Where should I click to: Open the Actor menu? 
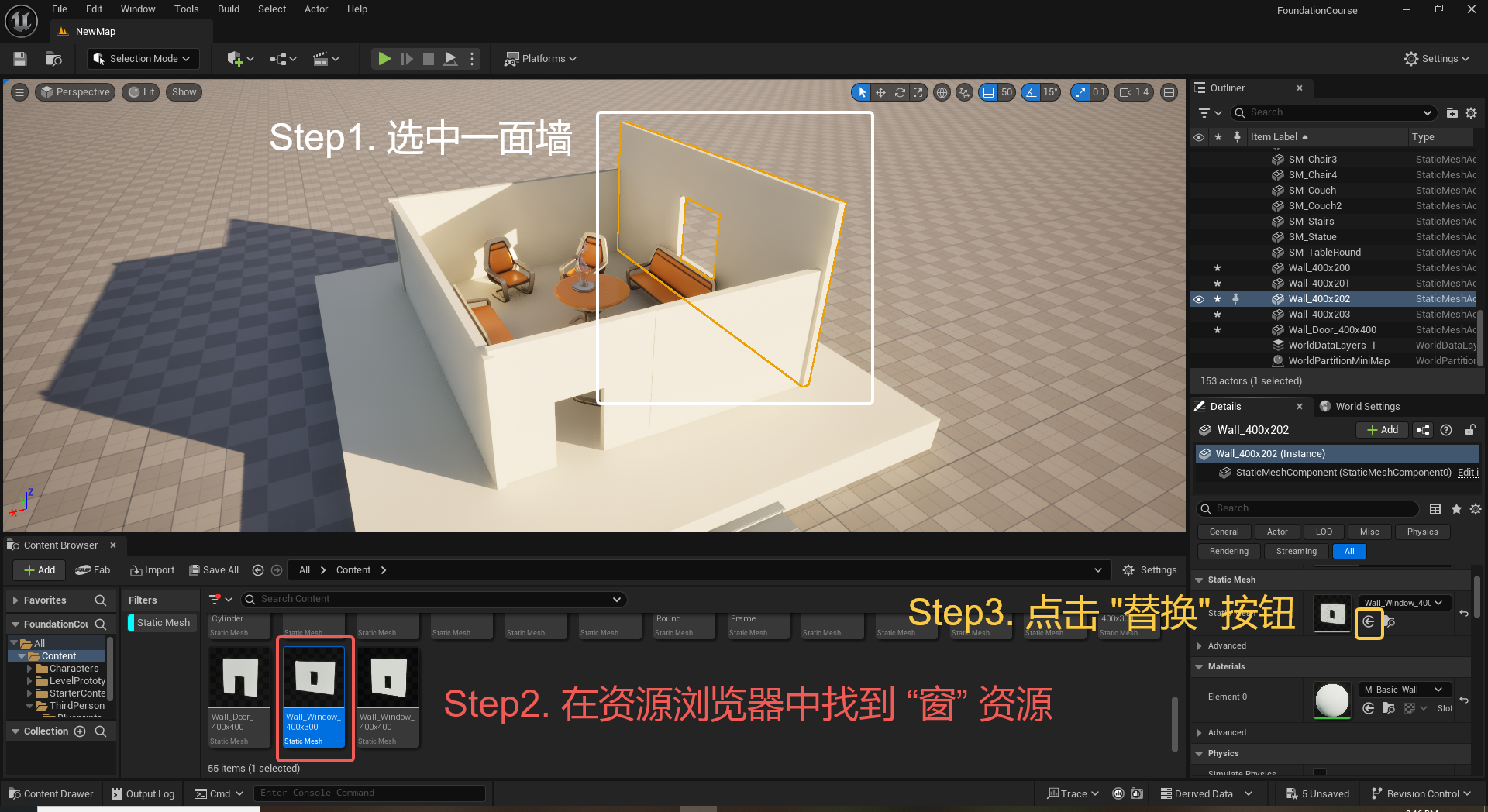click(x=316, y=9)
